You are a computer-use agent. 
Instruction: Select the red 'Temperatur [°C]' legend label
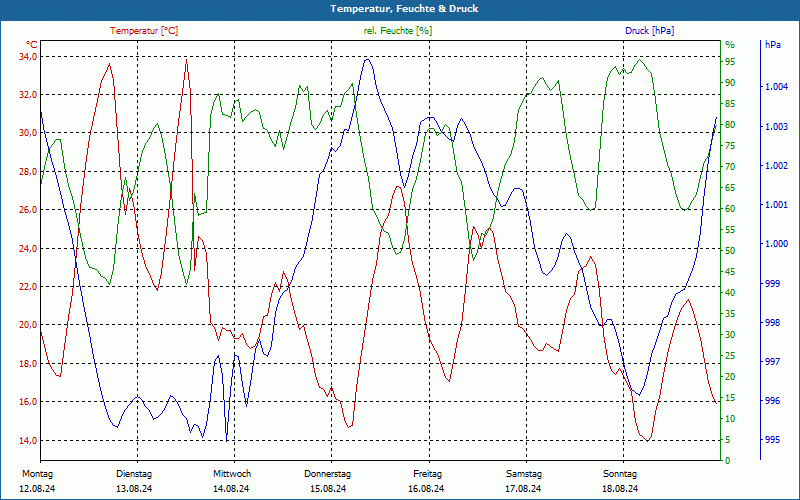144,31
